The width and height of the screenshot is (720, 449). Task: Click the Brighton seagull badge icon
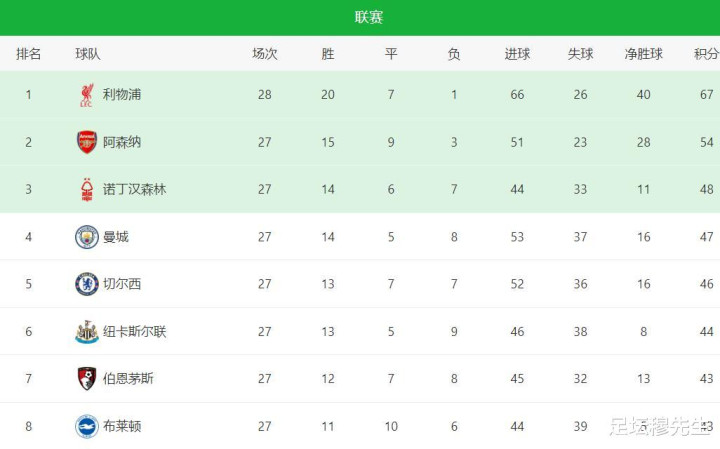[x=87, y=426]
